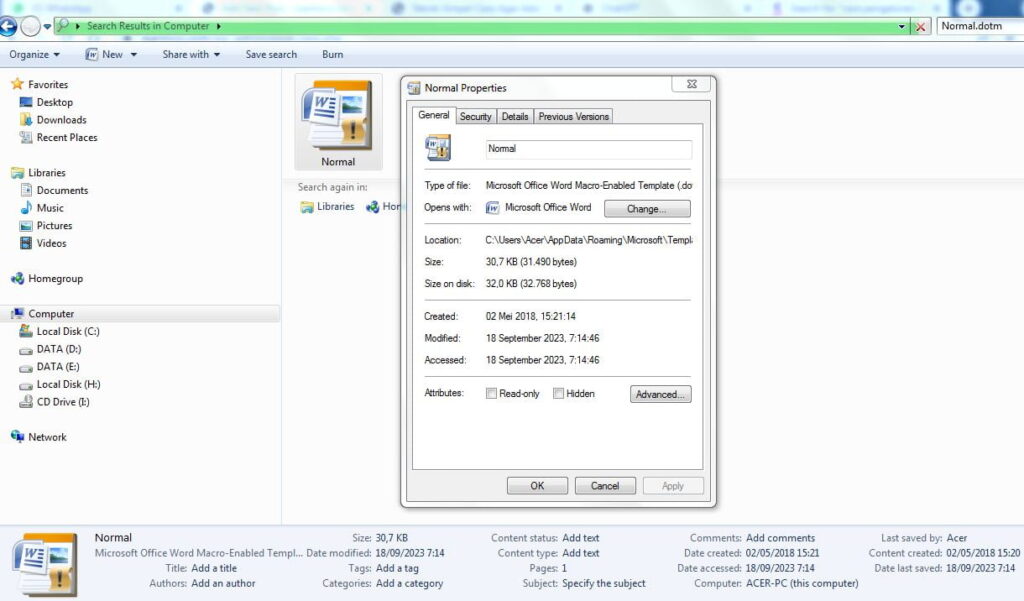This screenshot has width=1024, height=601.
Task: Open Music library
Action: click(50, 208)
